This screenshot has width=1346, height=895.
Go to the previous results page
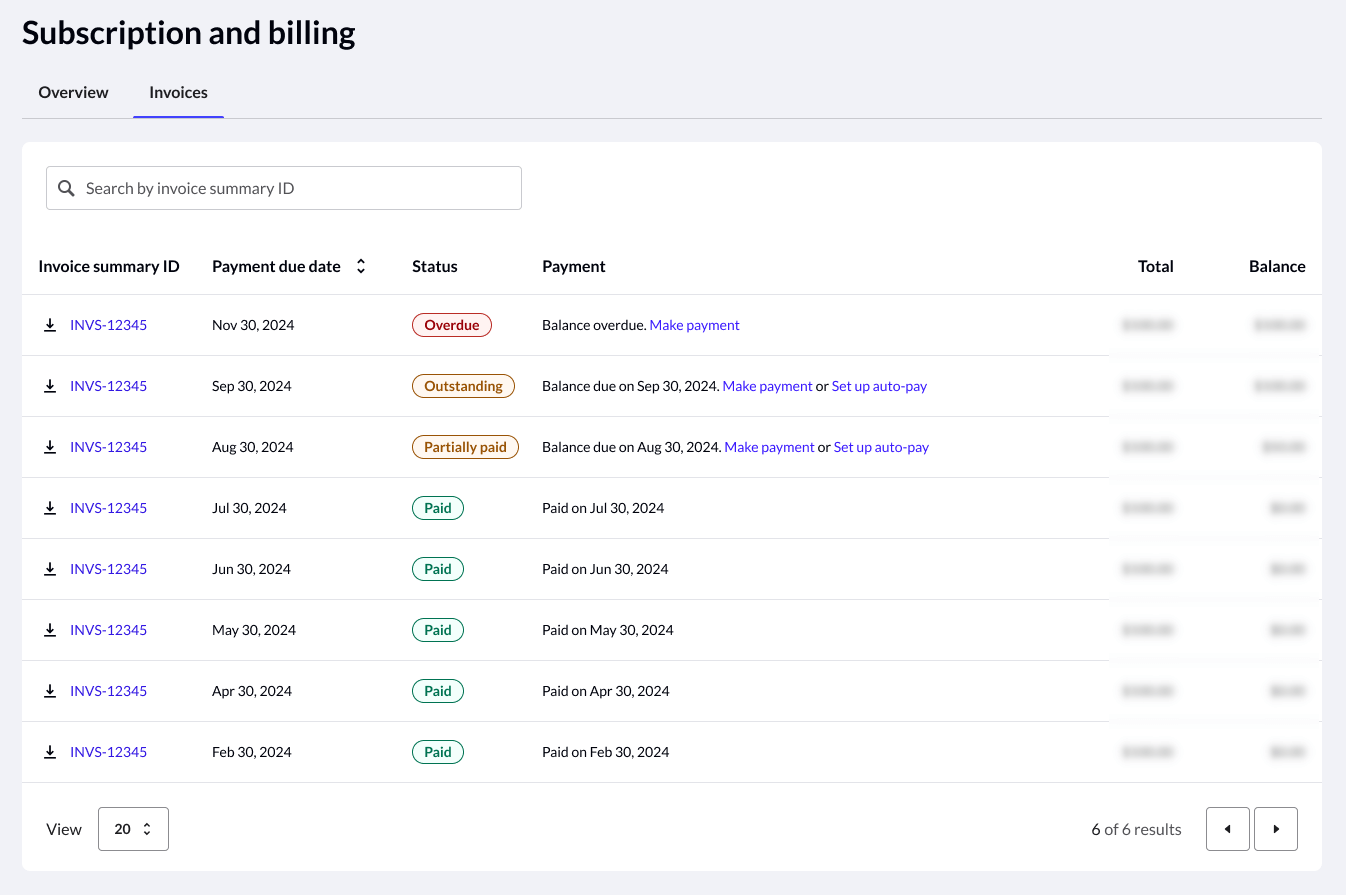pyautogui.click(x=1227, y=829)
